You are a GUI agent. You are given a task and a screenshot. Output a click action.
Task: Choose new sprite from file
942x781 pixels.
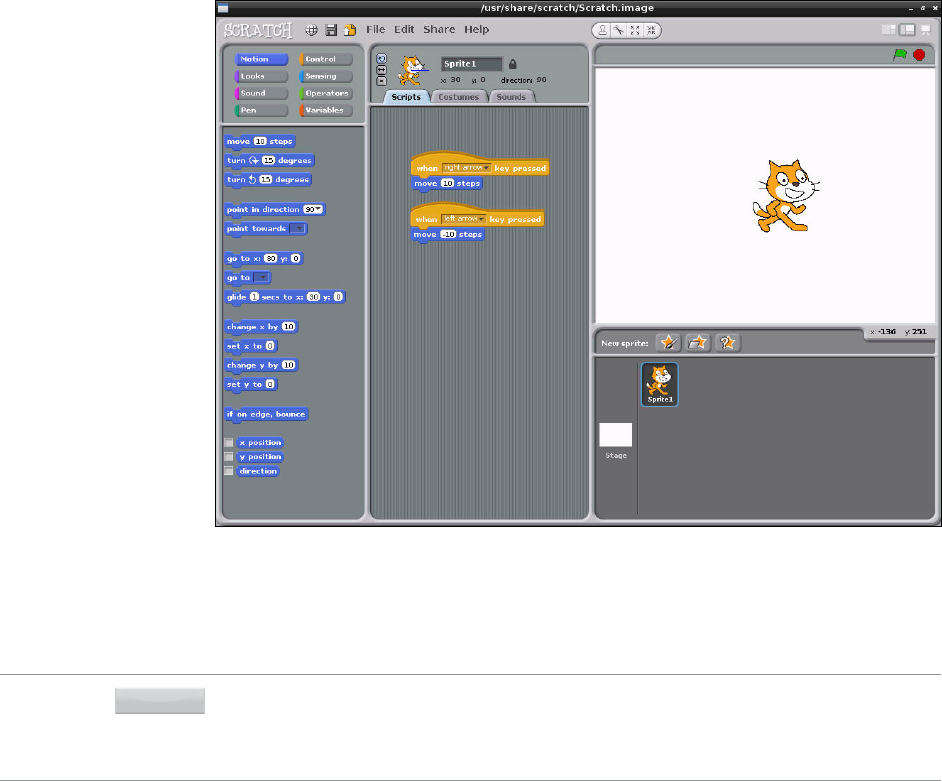[697, 343]
